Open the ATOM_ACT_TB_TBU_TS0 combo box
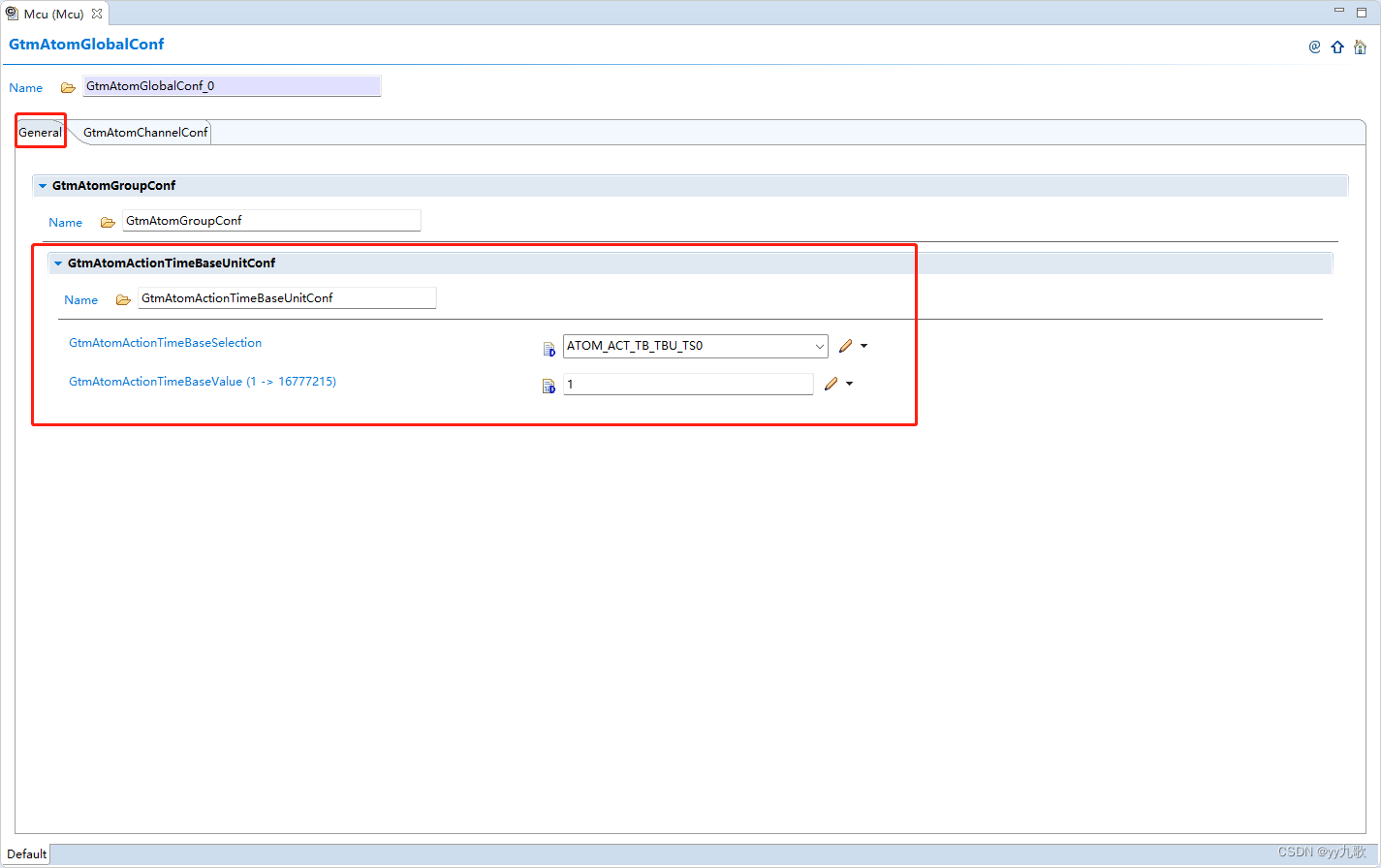 point(695,346)
